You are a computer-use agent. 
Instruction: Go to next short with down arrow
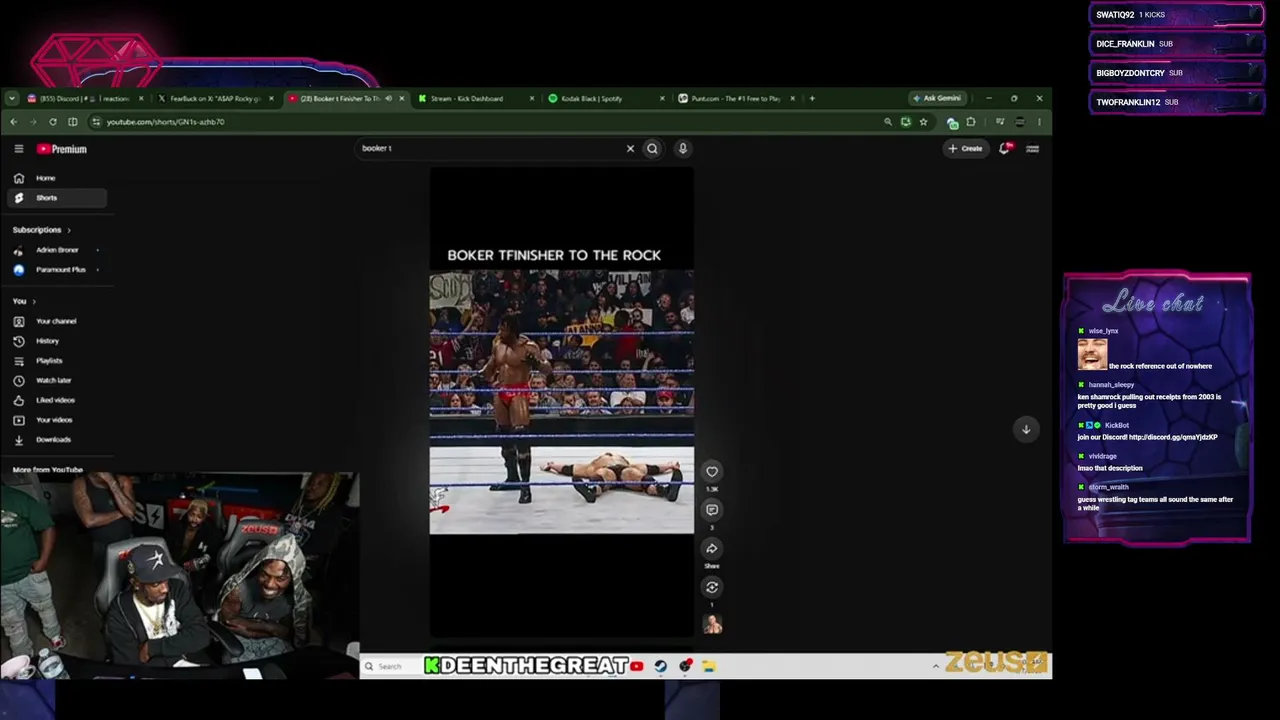coord(1026,429)
